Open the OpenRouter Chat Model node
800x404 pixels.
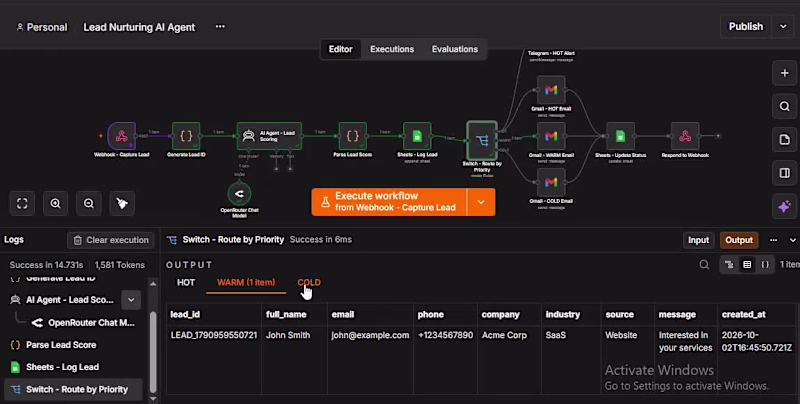(239, 194)
